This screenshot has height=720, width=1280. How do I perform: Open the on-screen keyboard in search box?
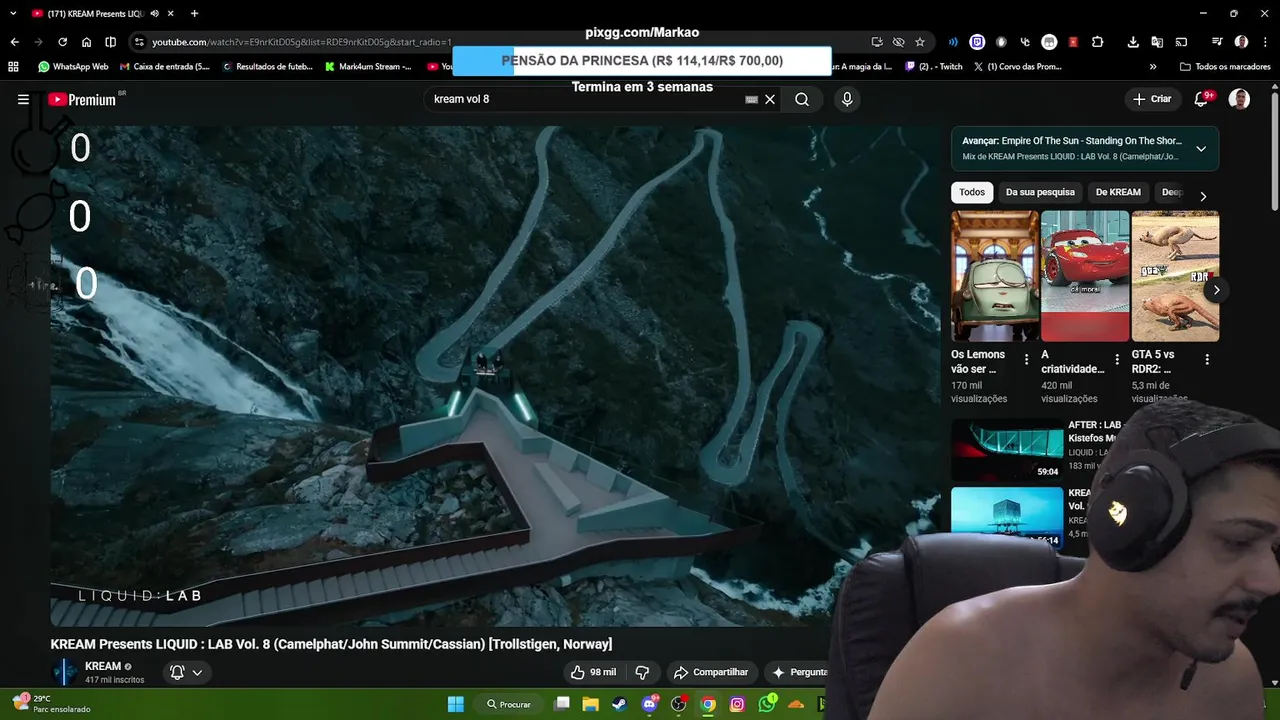[751, 99]
